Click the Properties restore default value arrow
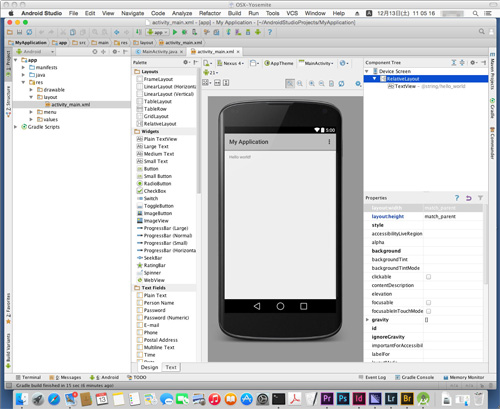 [x=469, y=198]
